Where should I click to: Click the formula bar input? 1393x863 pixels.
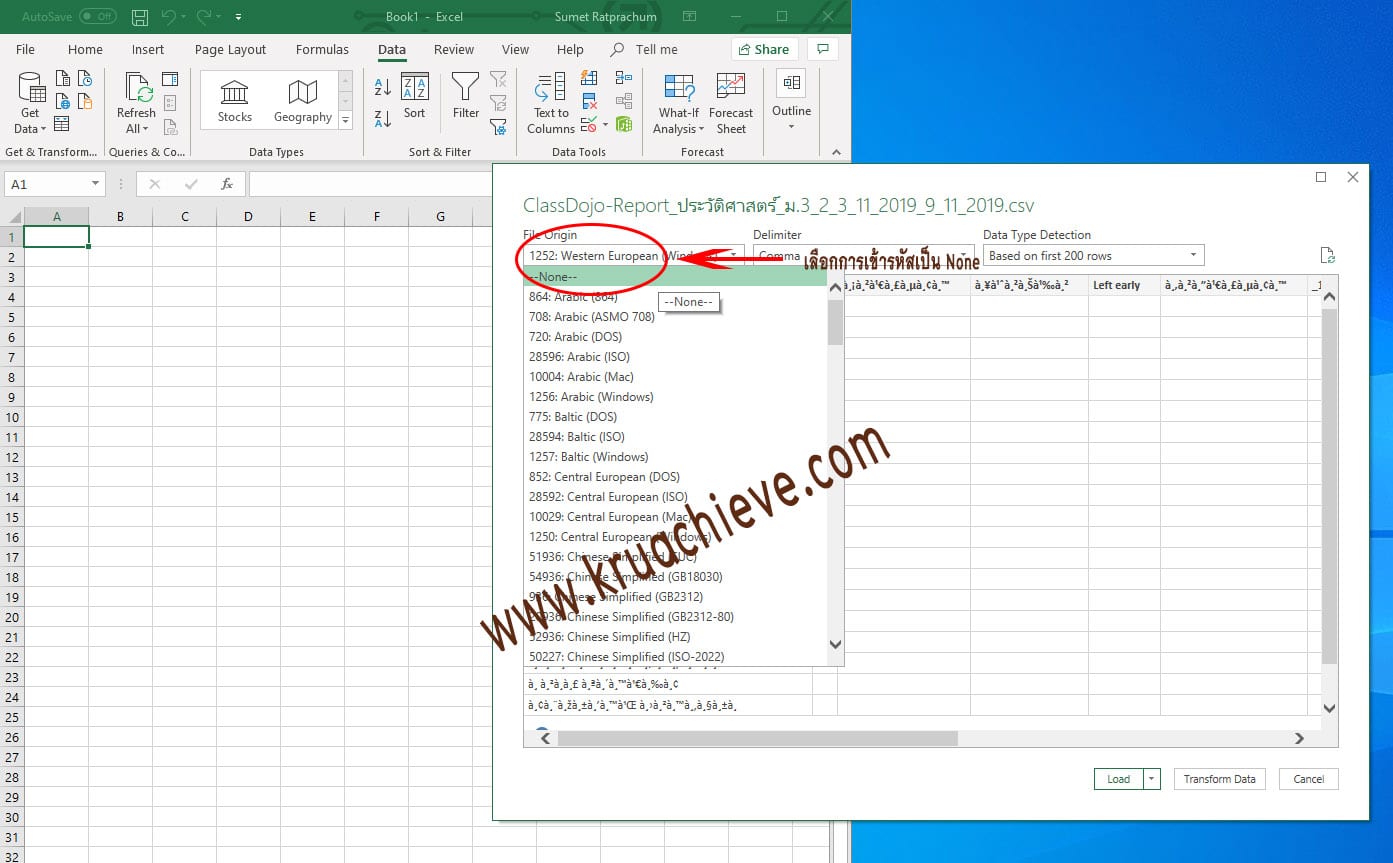tap(372, 184)
